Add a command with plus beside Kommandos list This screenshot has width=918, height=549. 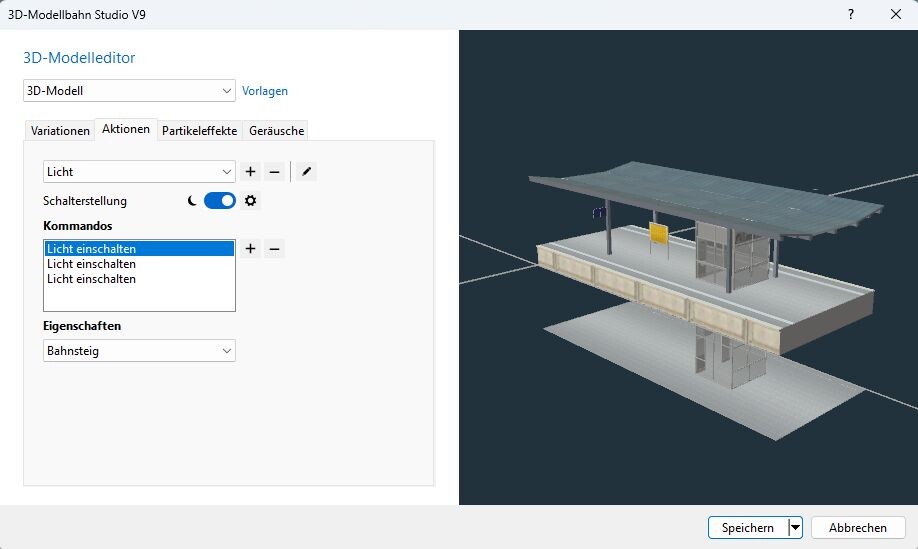coord(250,249)
